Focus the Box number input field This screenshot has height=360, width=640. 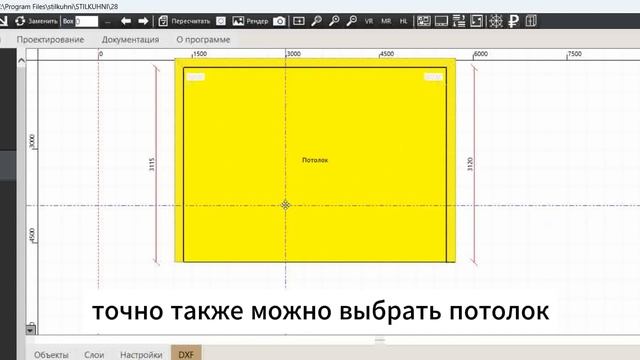tap(87, 21)
